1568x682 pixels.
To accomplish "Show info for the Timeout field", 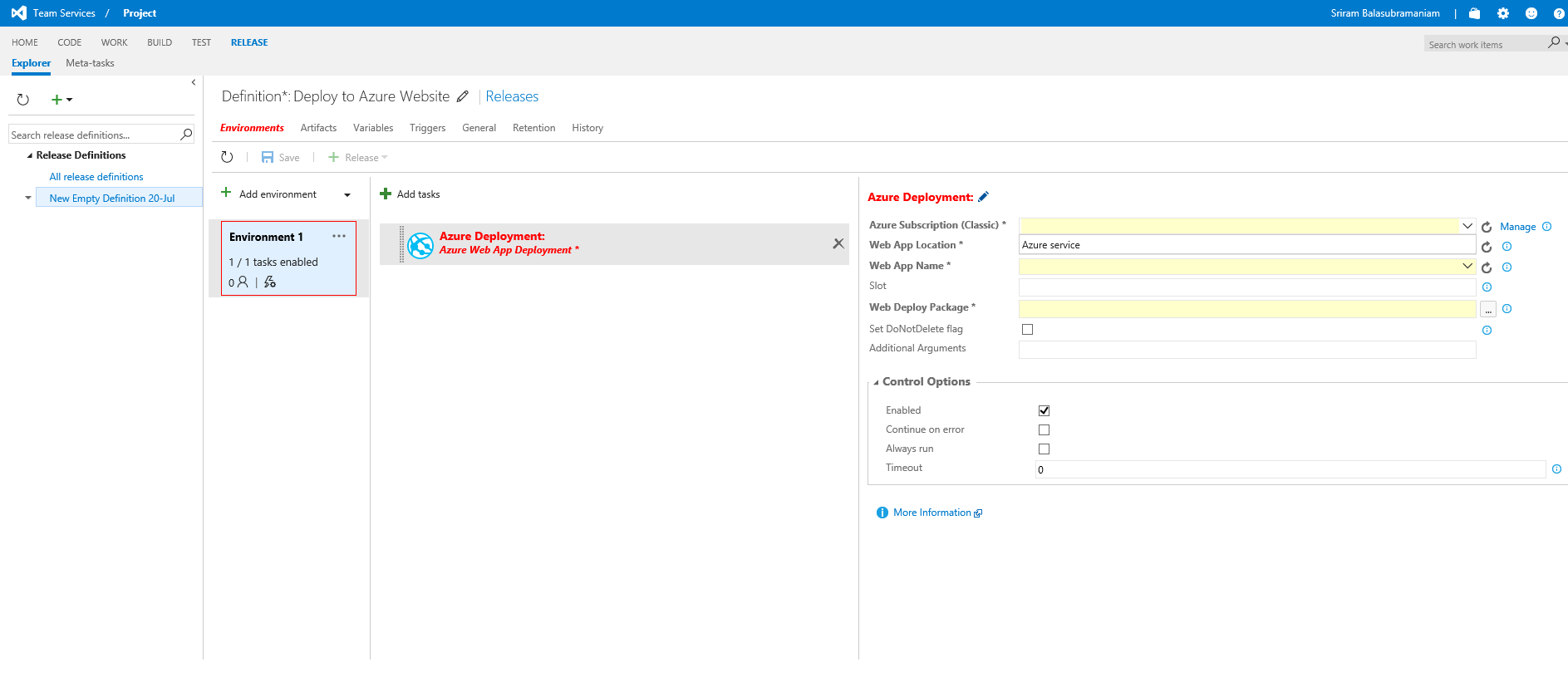I will 1556,469.
